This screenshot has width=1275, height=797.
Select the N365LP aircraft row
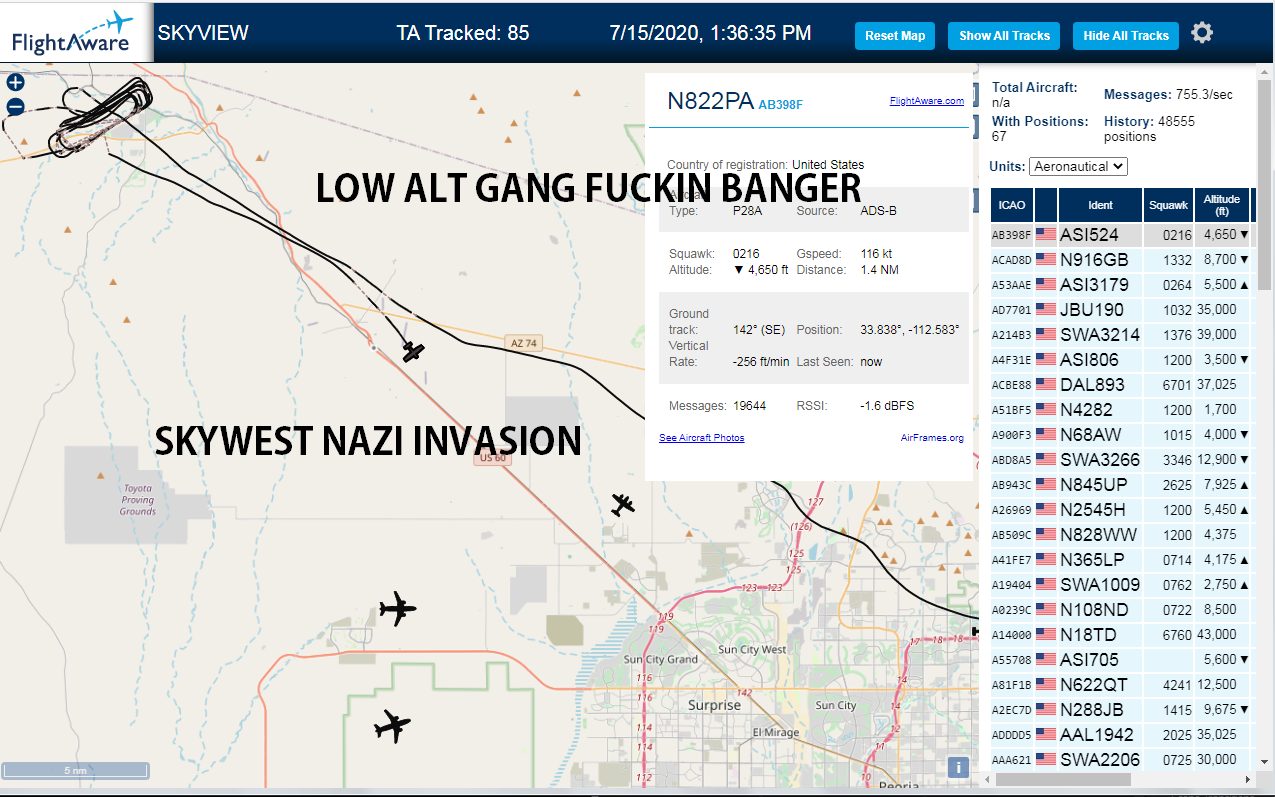[1121, 560]
